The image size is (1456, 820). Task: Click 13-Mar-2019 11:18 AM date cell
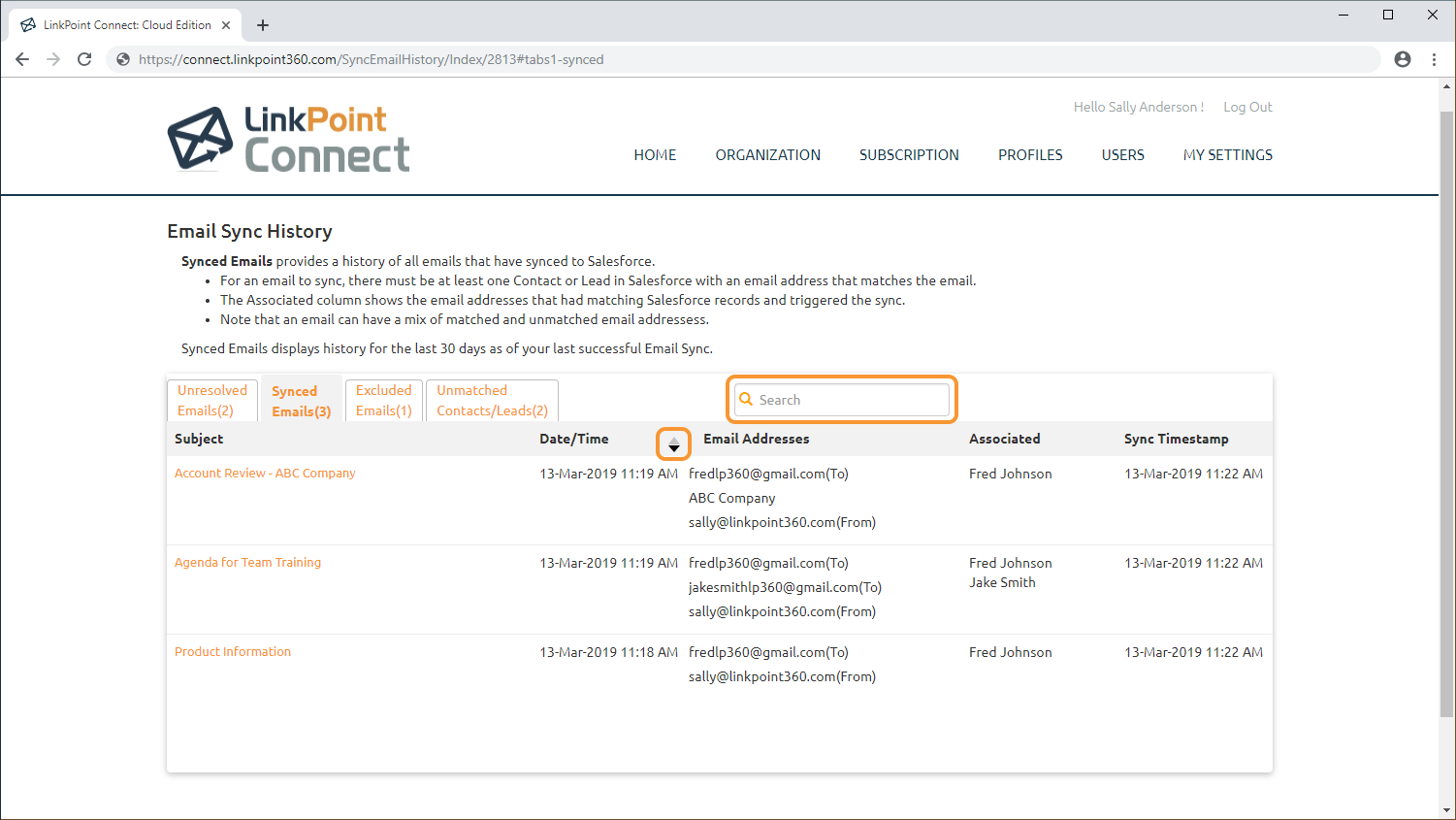pyautogui.click(x=609, y=652)
